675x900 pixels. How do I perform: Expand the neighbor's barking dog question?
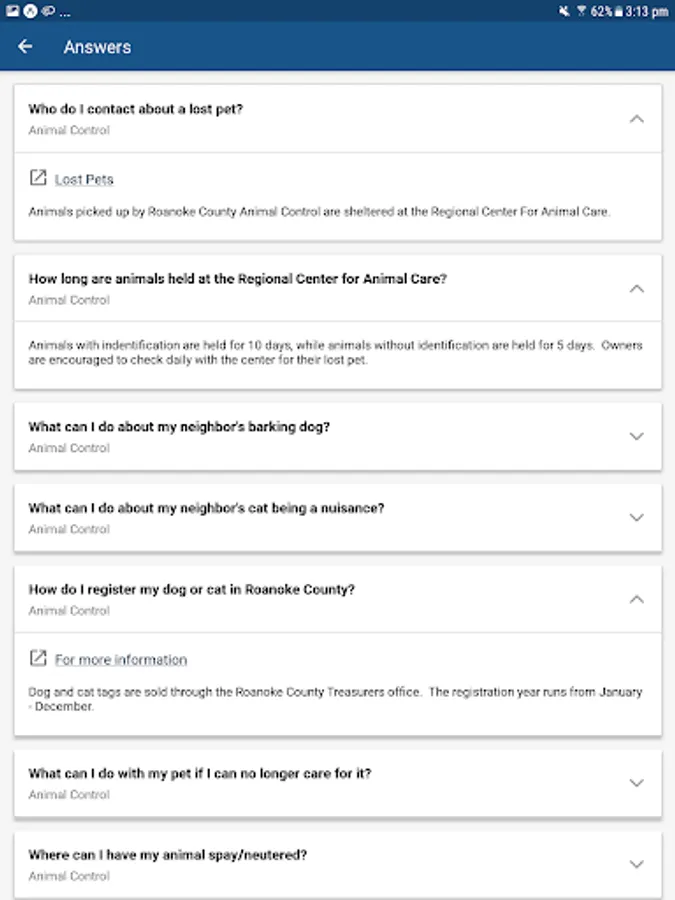click(636, 436)
